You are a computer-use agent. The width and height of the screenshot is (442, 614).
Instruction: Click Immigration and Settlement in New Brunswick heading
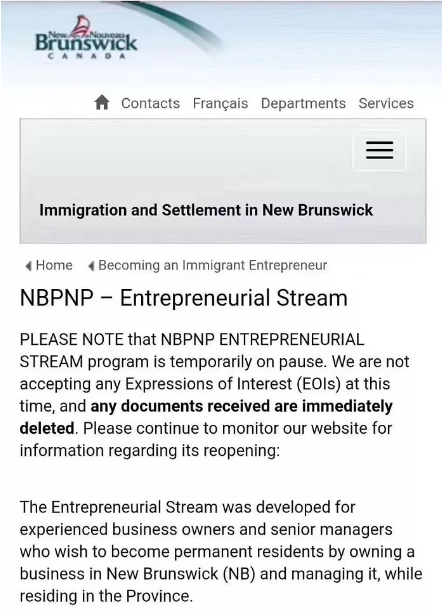pos(206,210)
